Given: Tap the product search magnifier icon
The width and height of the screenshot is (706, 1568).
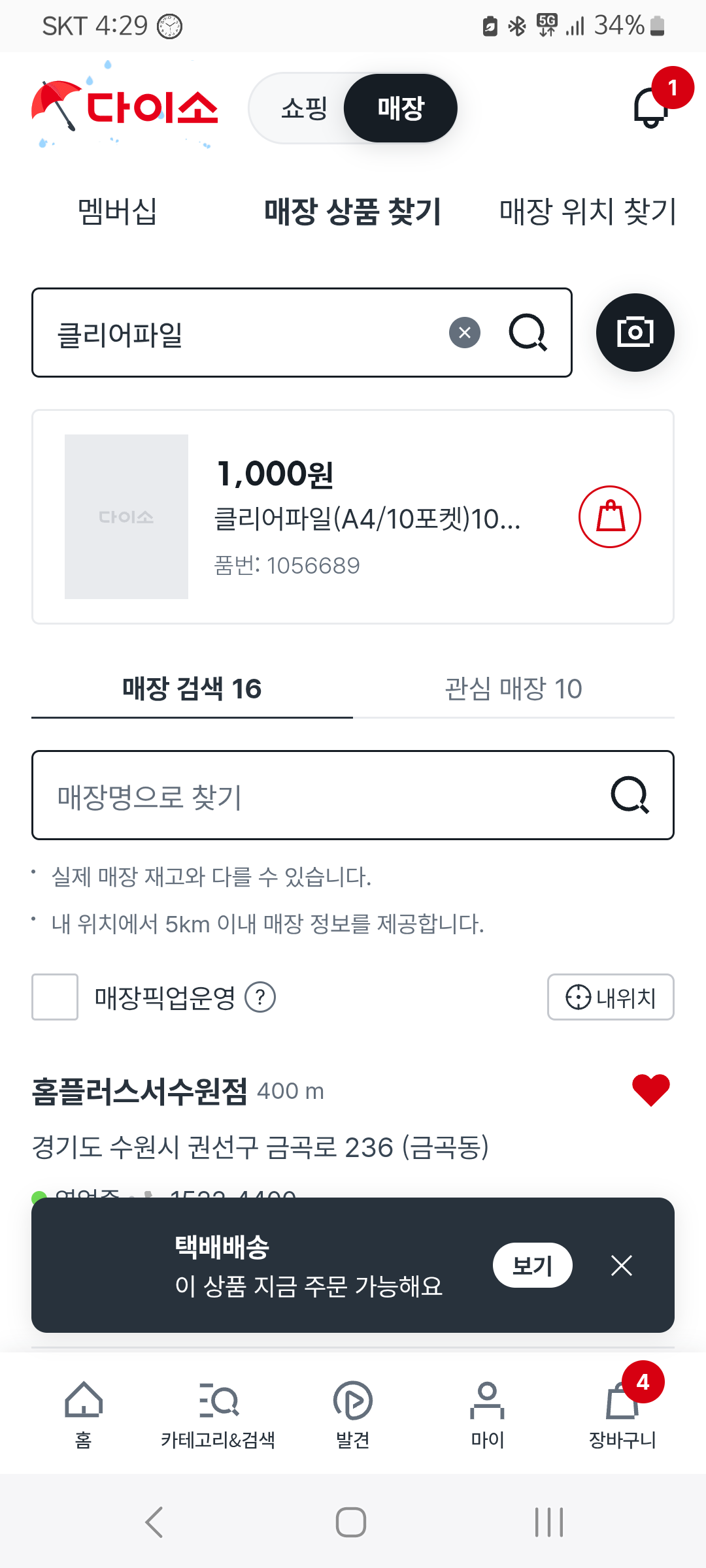Looking at the screenshot, I should click(528, 333).
